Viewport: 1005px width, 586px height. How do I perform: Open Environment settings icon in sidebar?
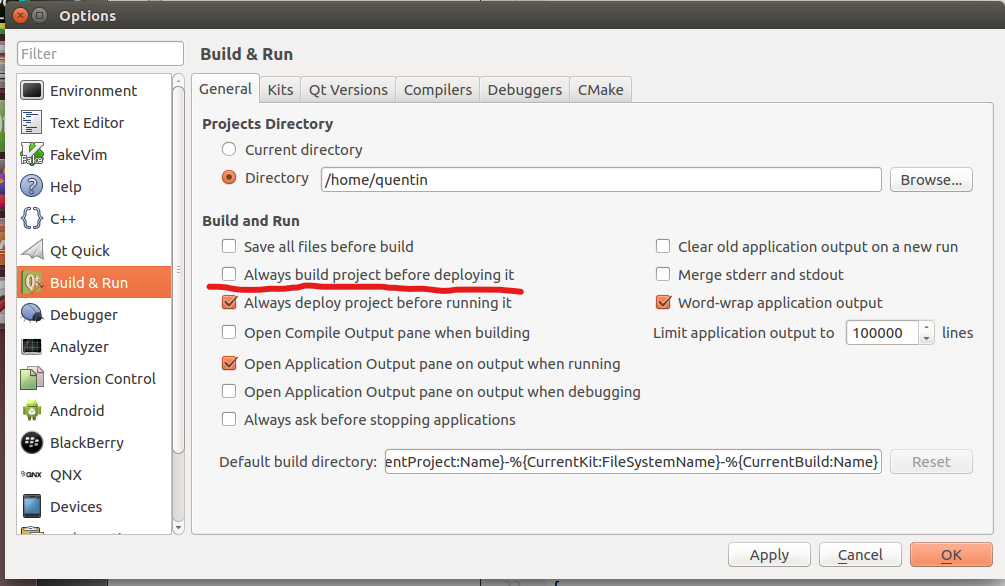coord(31,90)
